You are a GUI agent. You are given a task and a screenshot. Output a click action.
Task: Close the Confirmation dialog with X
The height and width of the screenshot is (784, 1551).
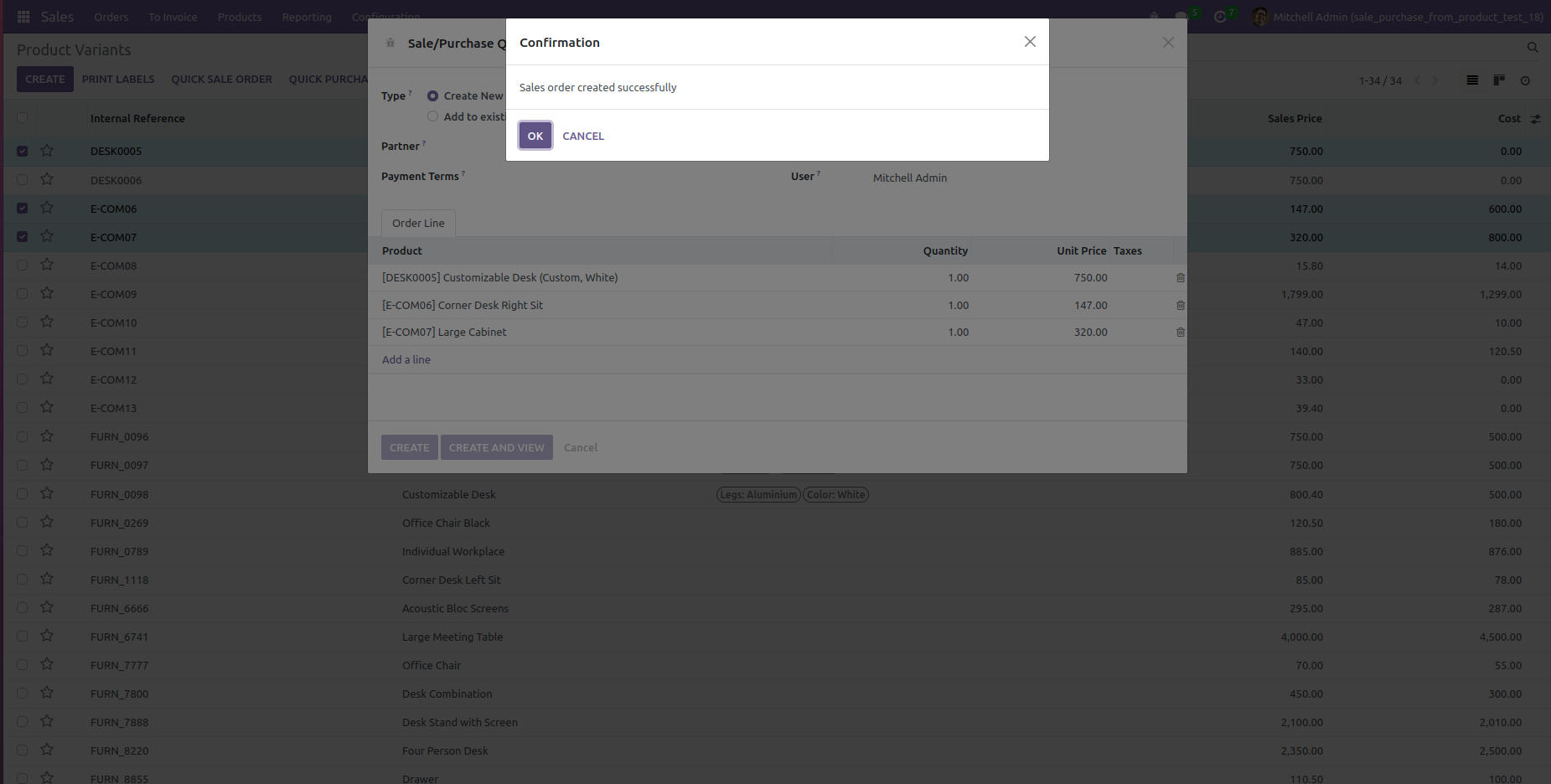(x=1030, y=42)
